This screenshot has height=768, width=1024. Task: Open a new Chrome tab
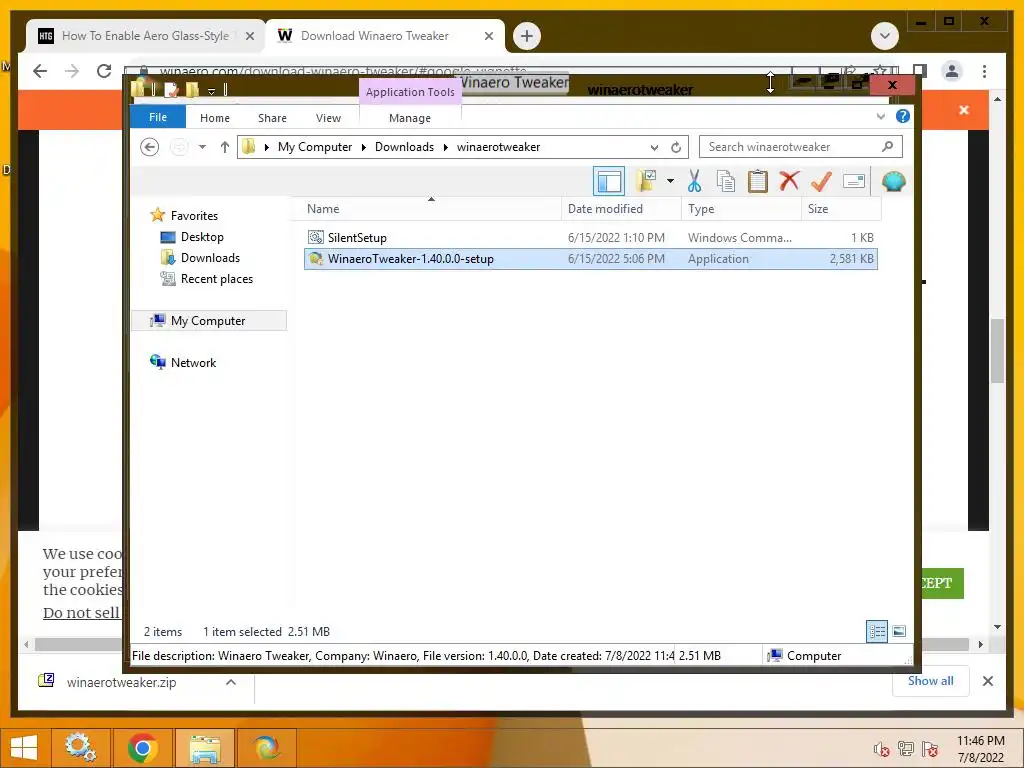tap(527, 36)
